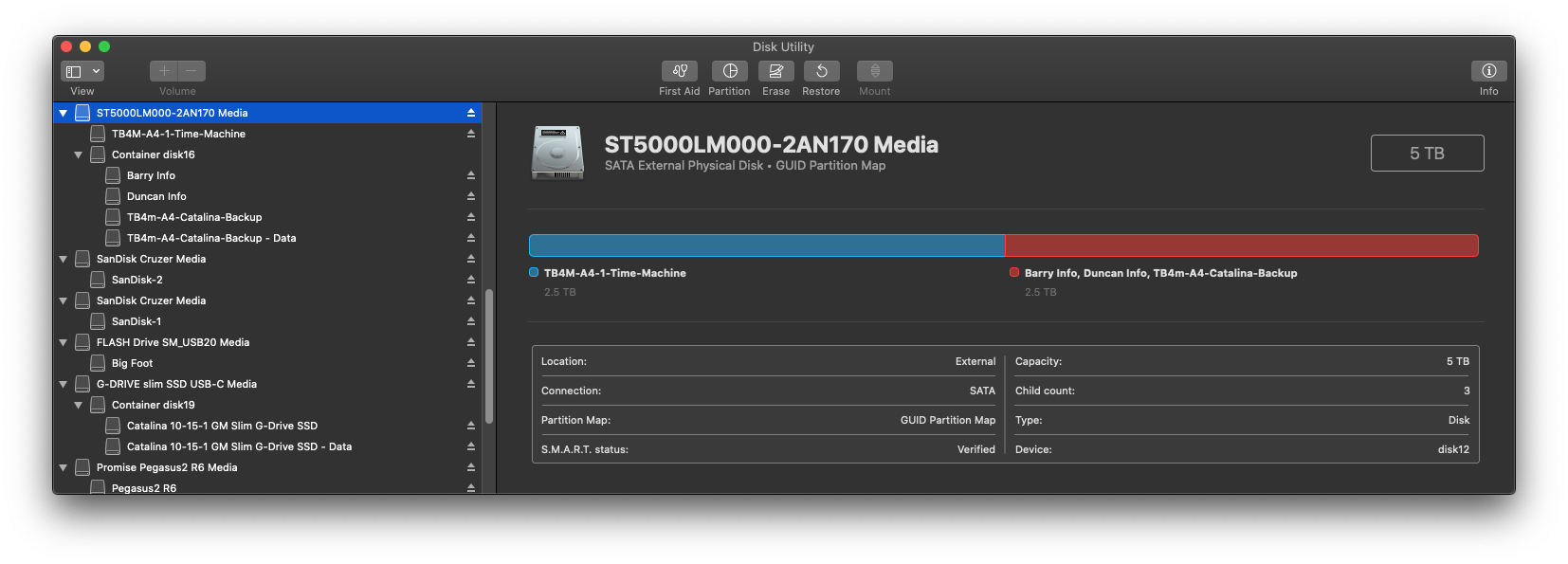Screen dimensions: 1568x564
Task: Click the Erase toolbar icon
Action: (x=775, y=71)
